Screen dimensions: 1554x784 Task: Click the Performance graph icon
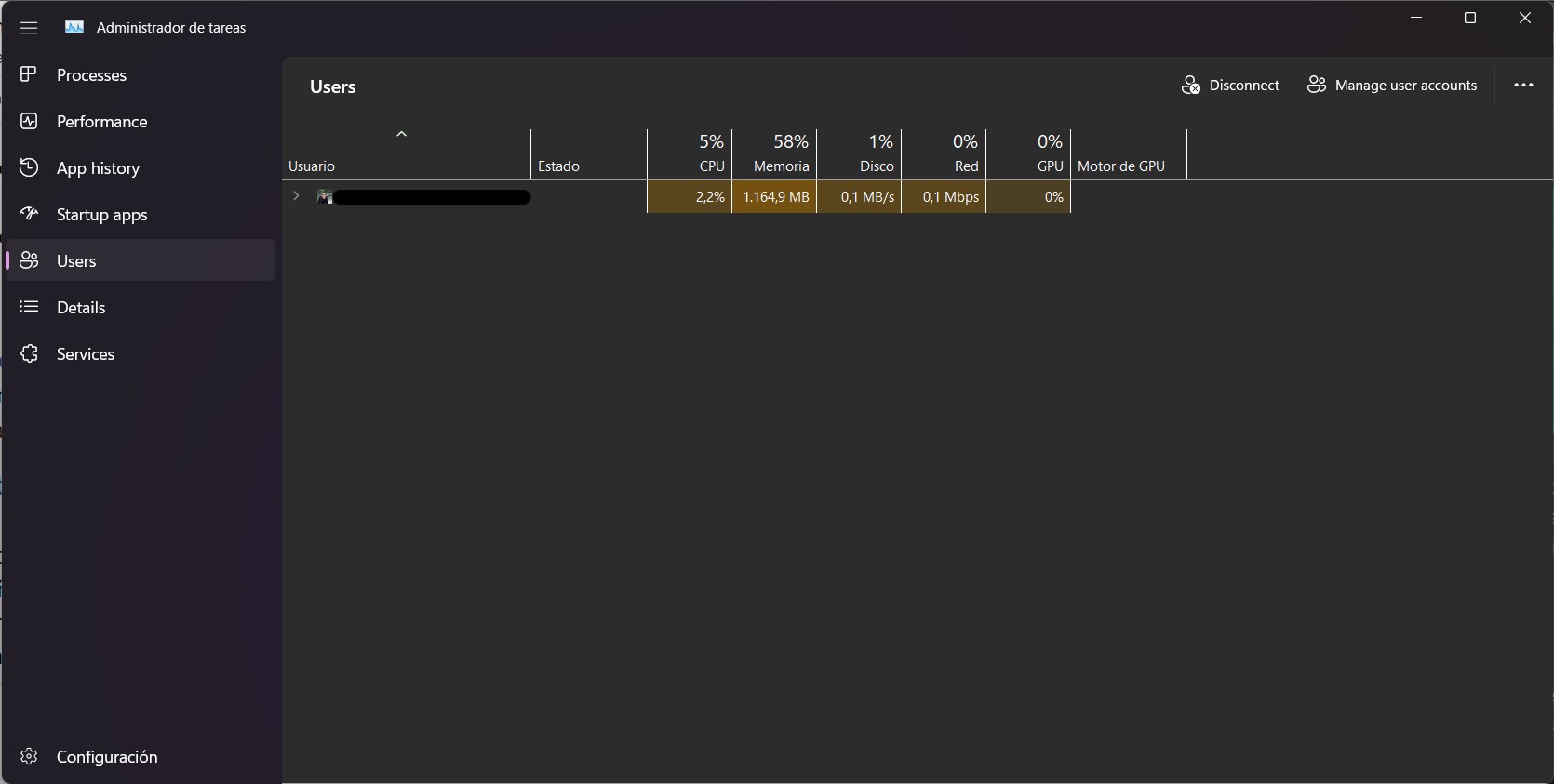[29, 121]
